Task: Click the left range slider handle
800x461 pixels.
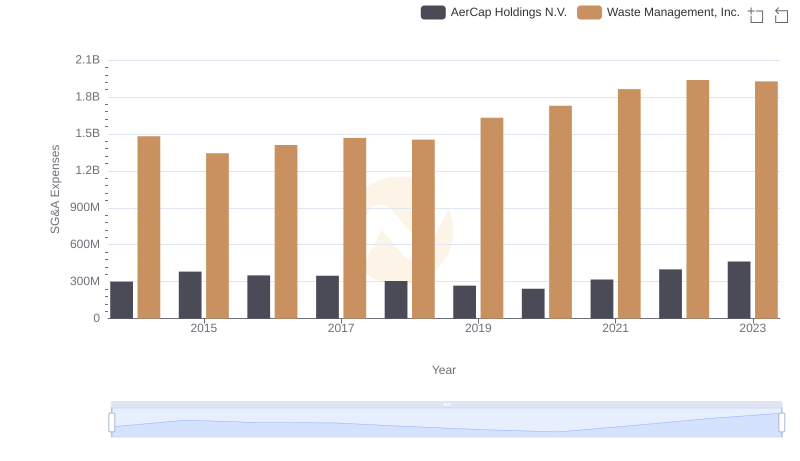Action: (112, 422)
